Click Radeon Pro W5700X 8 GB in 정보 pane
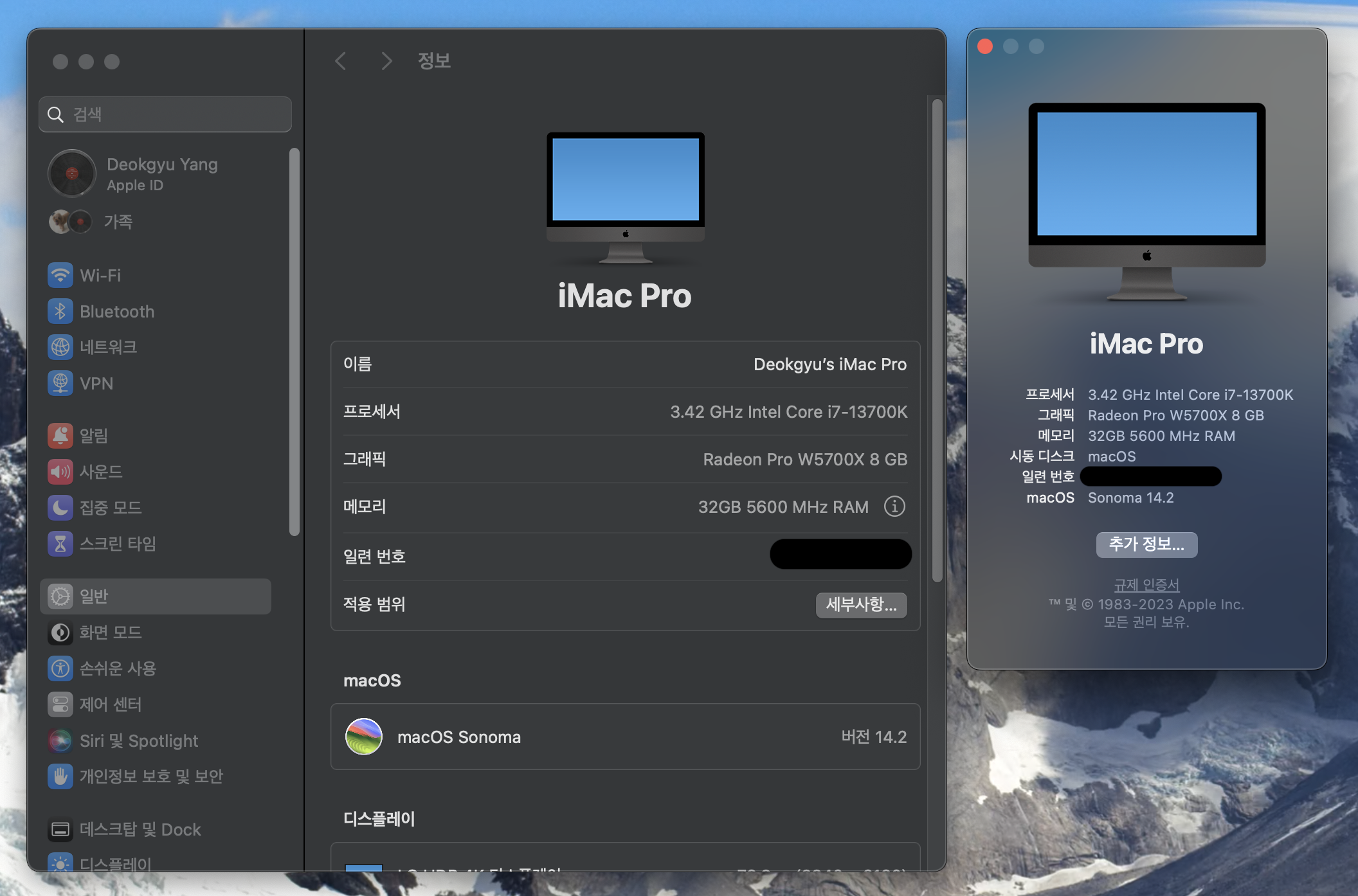The image size is (1358, 896). coord(805,460)
